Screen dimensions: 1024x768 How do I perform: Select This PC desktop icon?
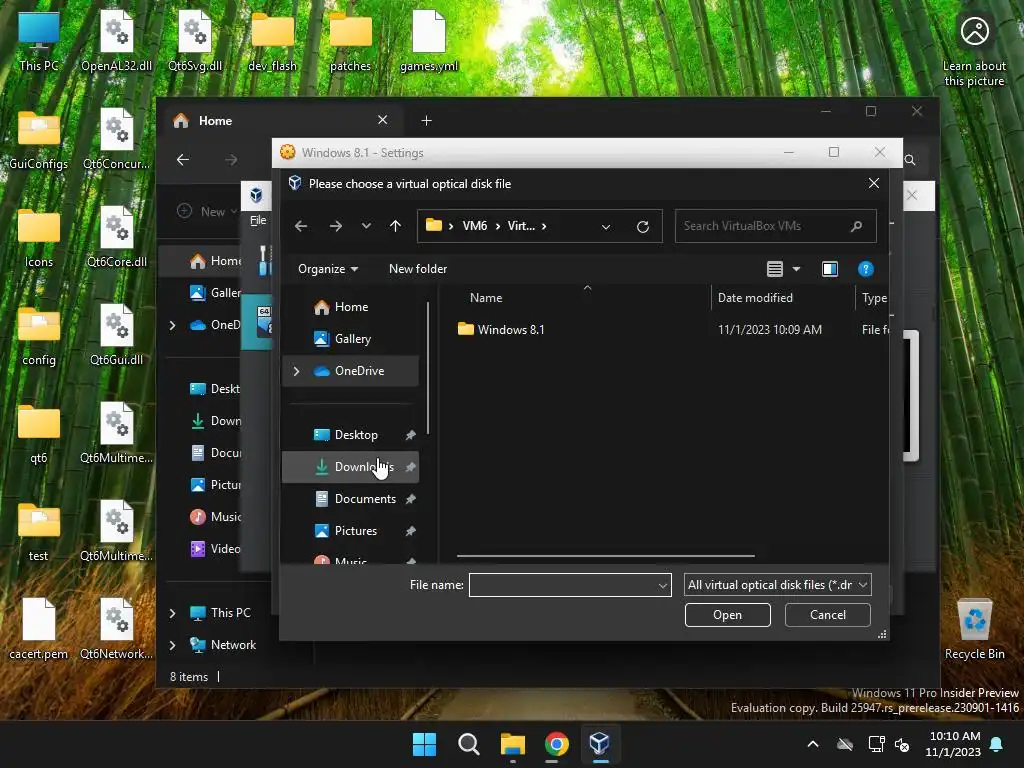click(x=39, y=40)
